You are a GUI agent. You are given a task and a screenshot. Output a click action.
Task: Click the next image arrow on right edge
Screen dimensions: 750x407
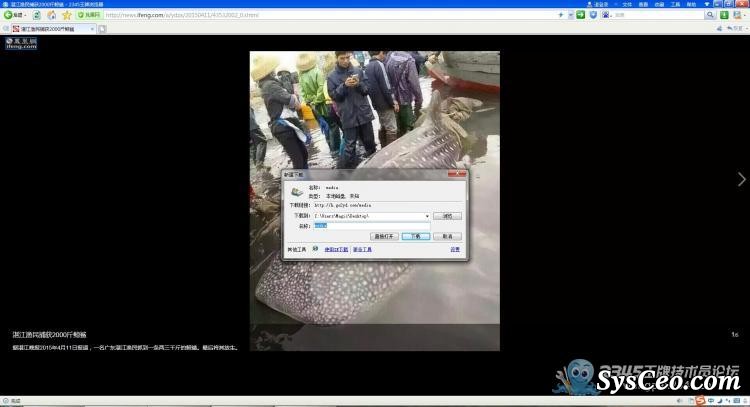coord(741,179)
